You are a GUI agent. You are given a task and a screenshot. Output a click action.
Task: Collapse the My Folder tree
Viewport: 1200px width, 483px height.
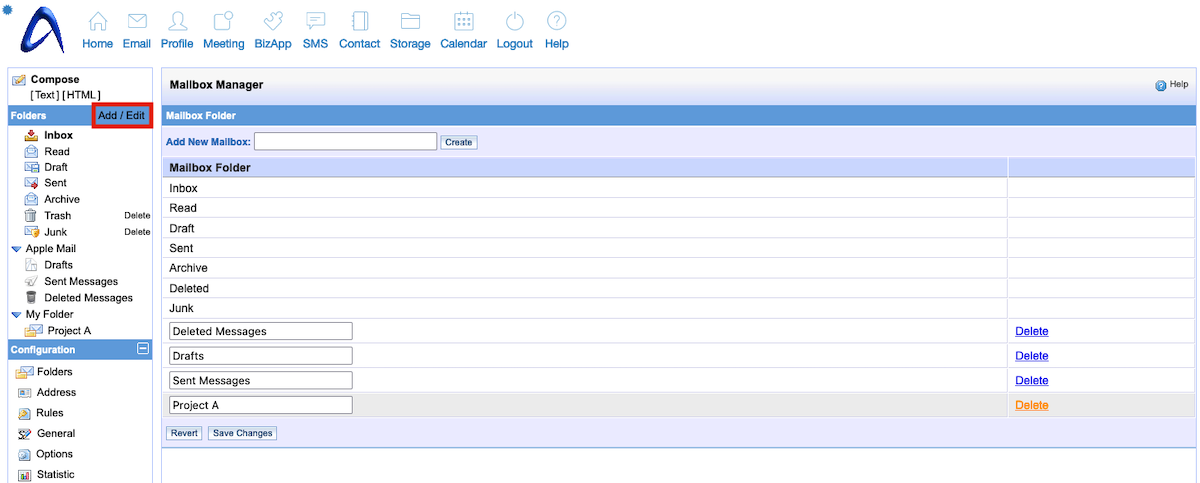coord(16,315)
